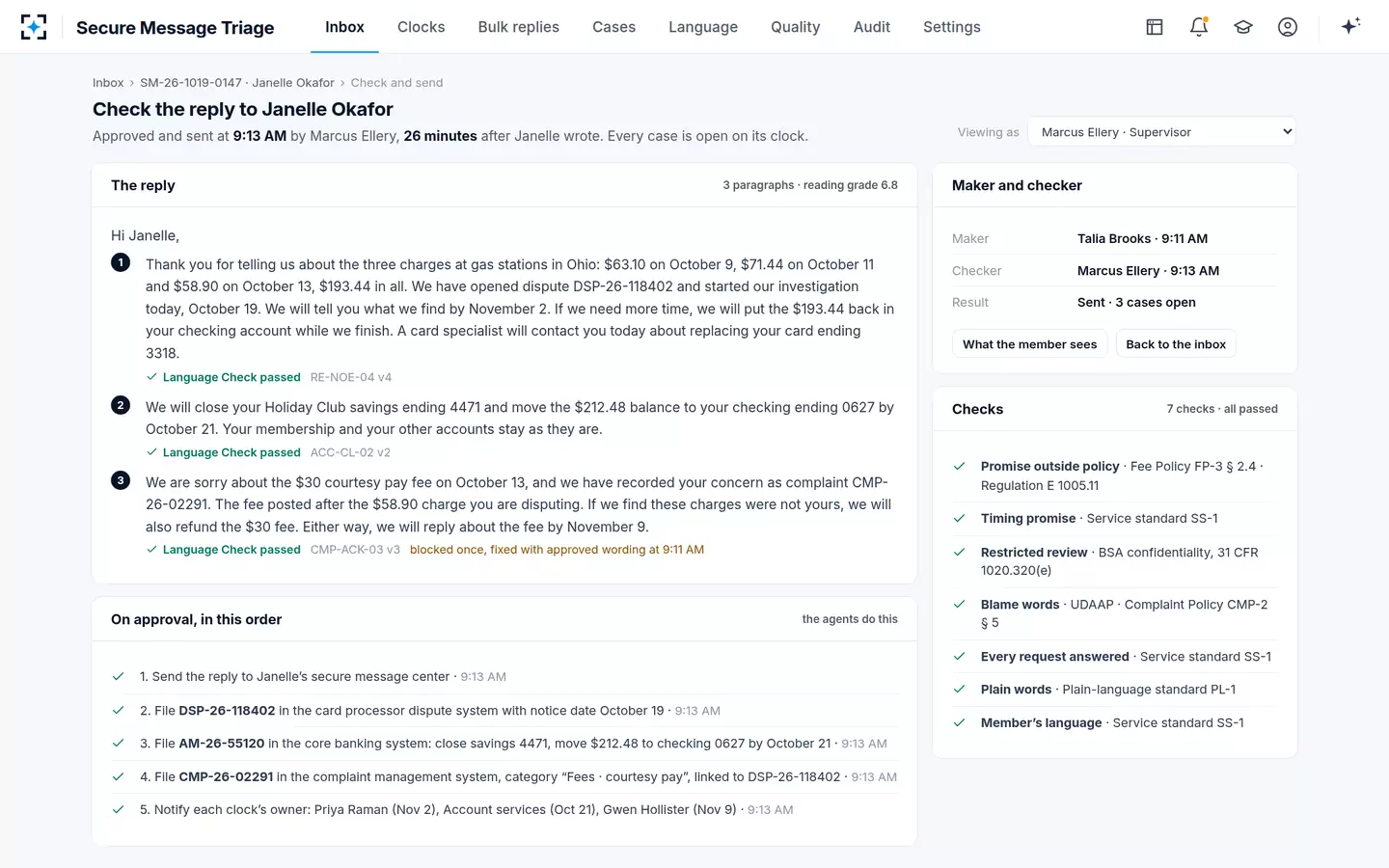Click check mark for step 1 Send the reply

coord(118,677)
